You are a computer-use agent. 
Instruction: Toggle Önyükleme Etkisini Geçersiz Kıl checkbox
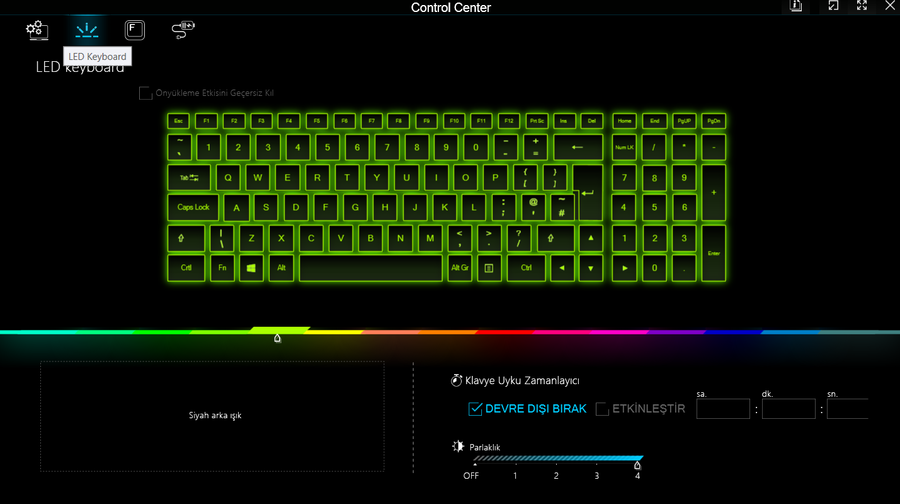145,93
